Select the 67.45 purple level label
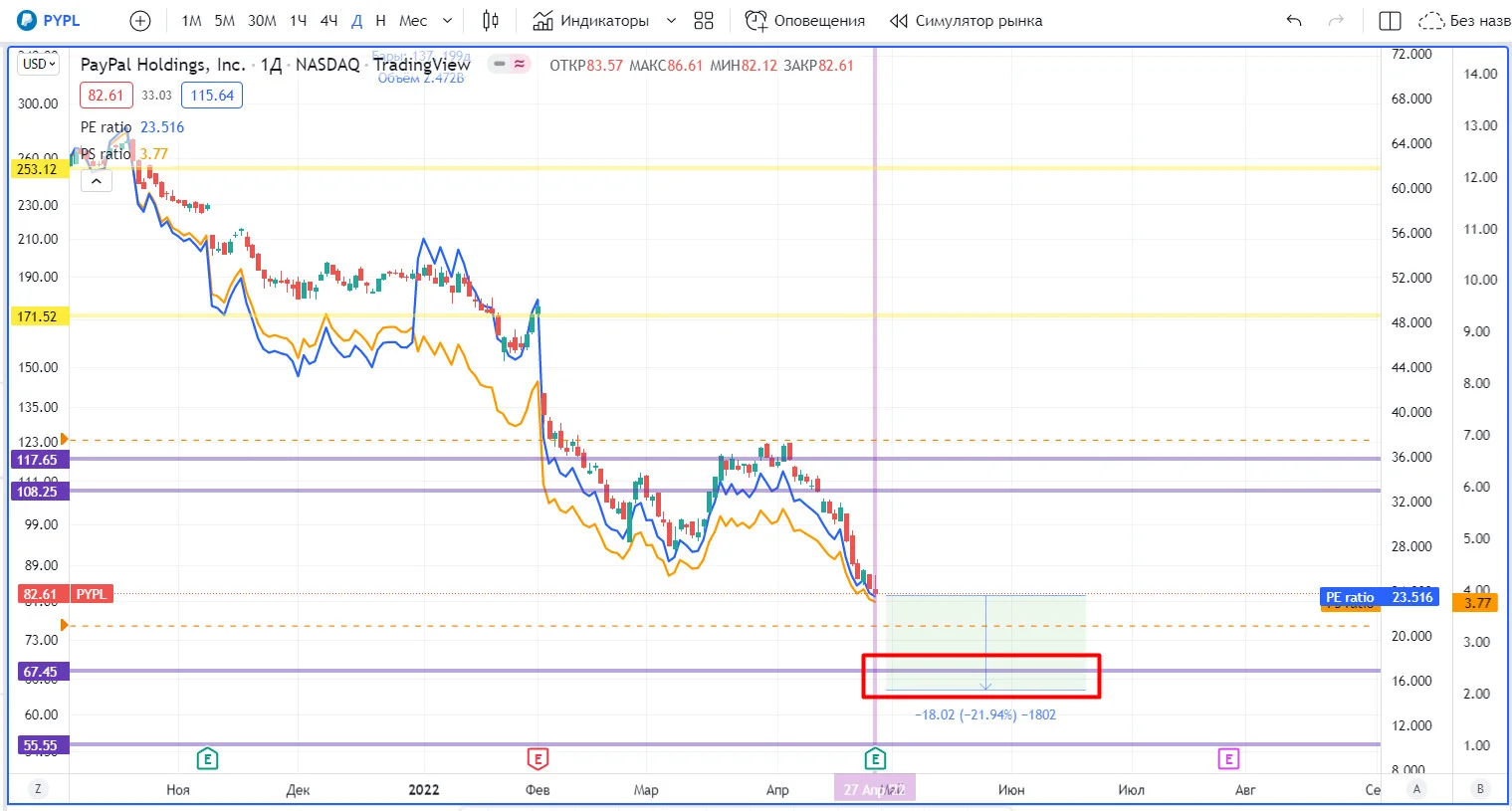 tap(41, 672)
